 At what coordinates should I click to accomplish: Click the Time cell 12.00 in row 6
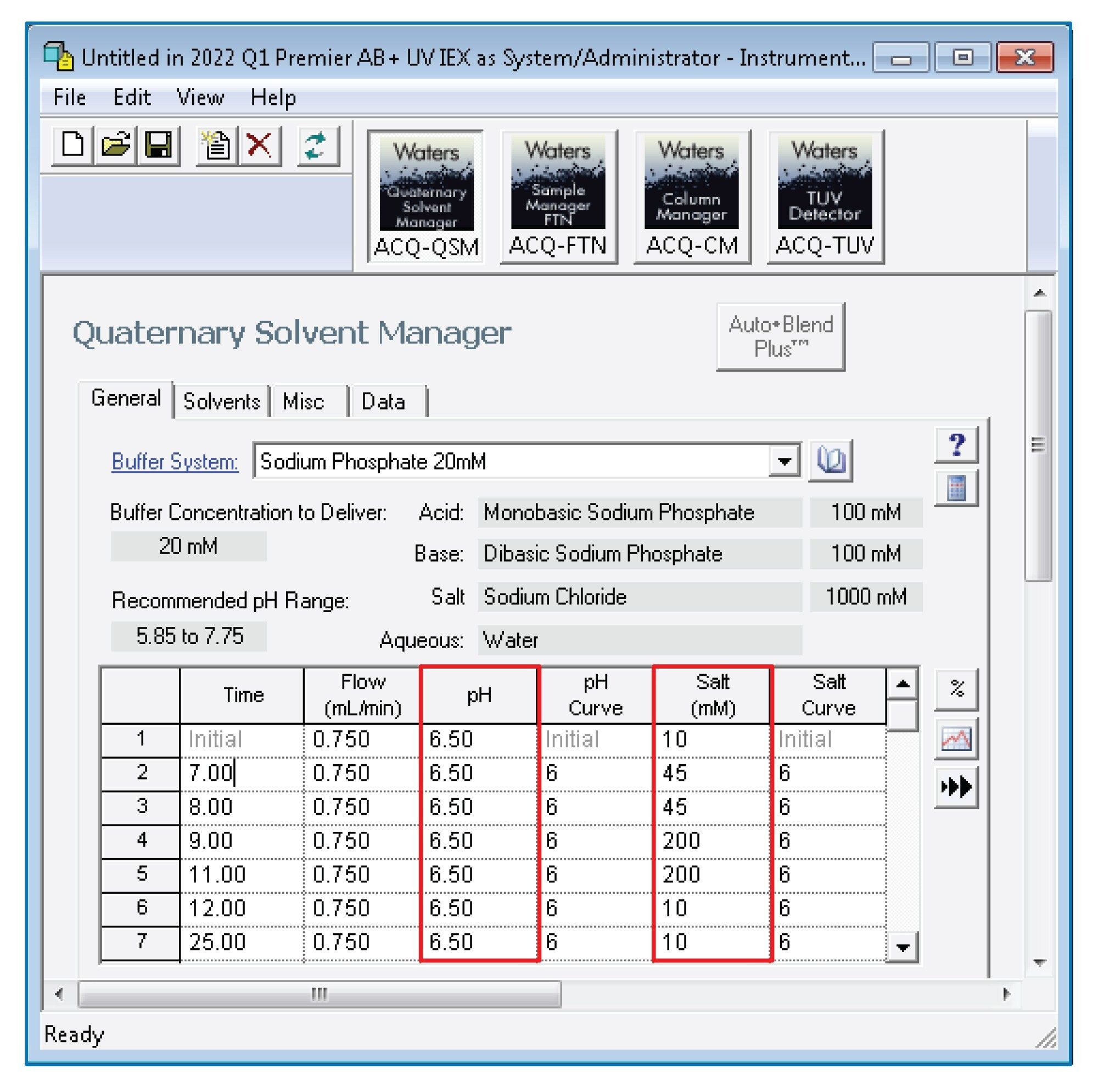pos(242,909)
